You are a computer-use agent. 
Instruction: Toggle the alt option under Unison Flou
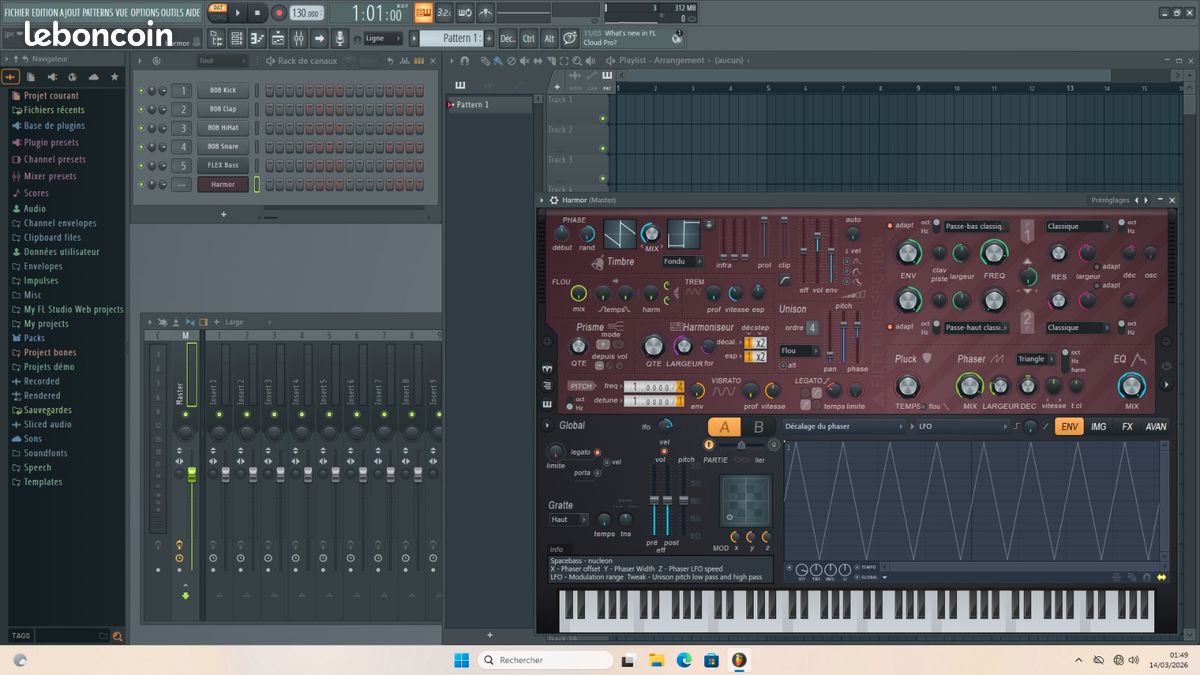(x=783, y=365)
